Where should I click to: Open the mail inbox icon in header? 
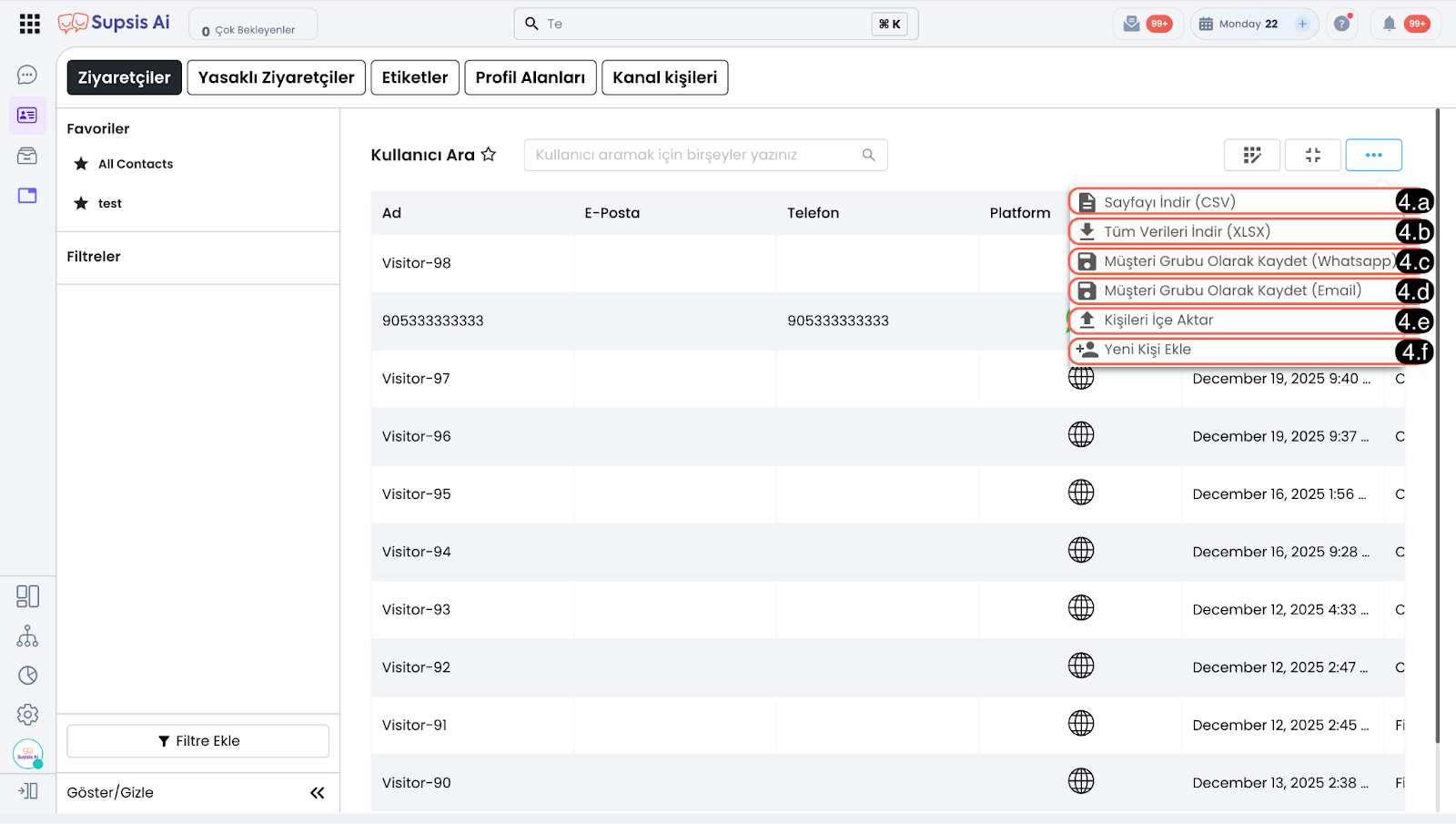(1131, 24)
